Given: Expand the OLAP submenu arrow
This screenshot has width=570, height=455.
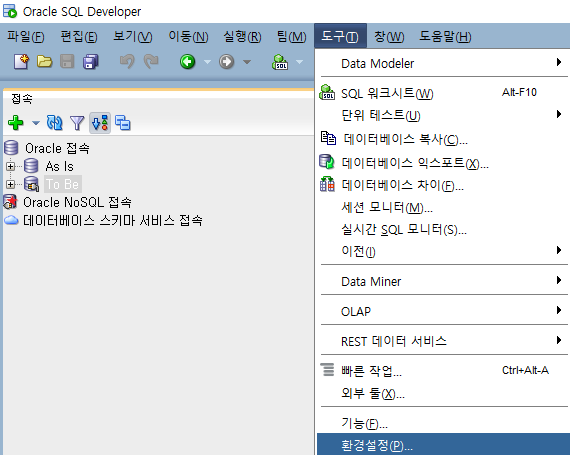Looking at the screenshot, I should click(559, 310).
